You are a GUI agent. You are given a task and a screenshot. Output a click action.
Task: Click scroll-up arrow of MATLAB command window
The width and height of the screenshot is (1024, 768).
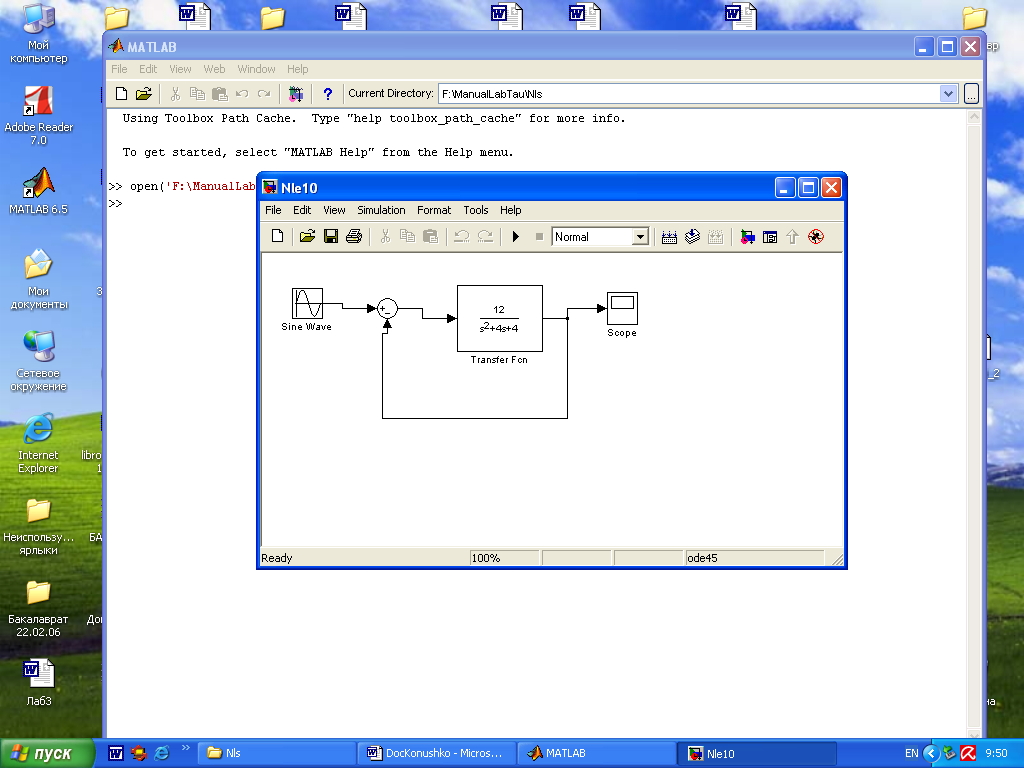coord(974,117)
